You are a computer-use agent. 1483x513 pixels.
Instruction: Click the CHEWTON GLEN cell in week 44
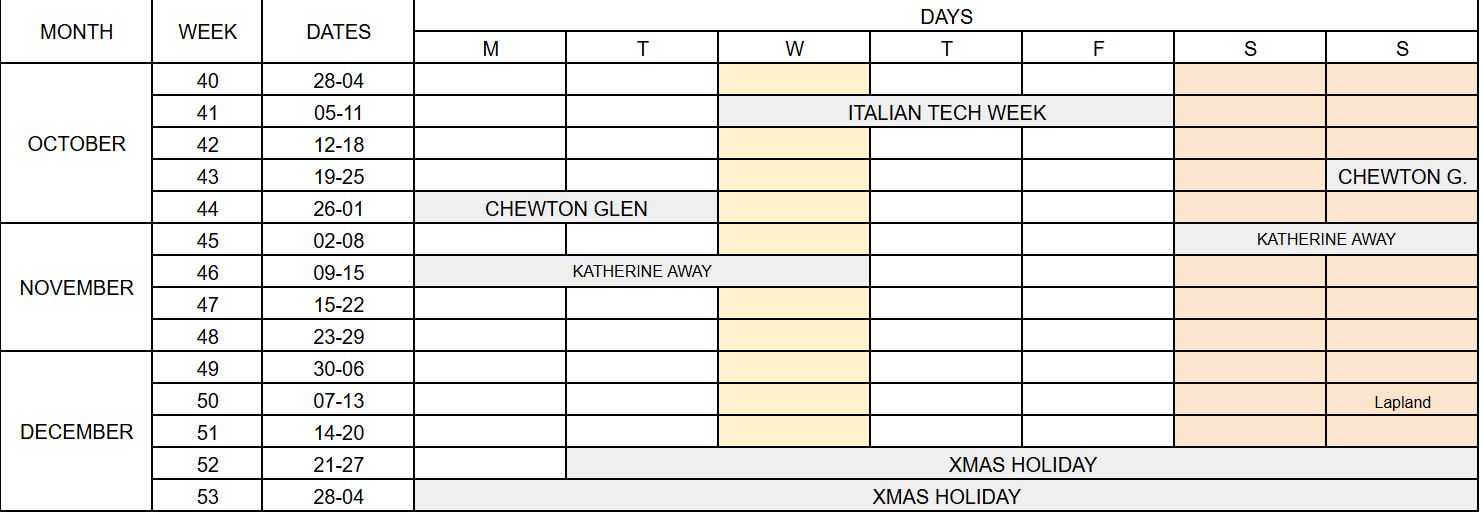[x=566, y=208]
